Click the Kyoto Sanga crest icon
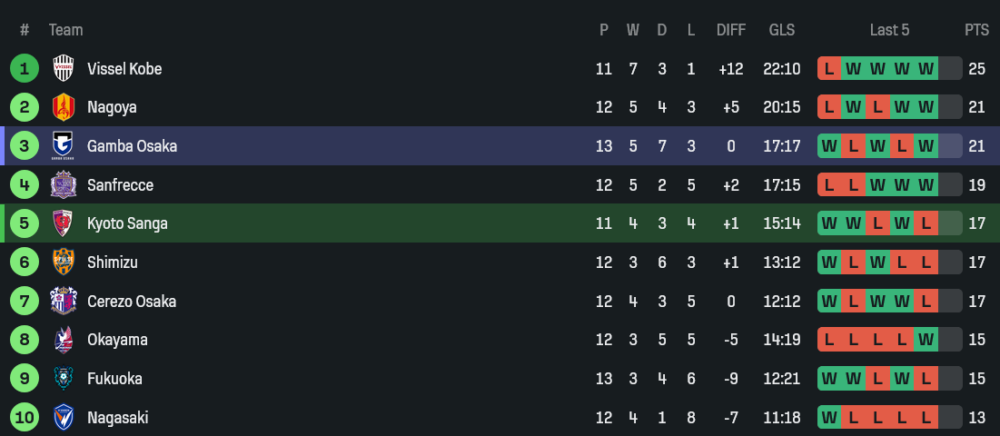Image resolution: width=1000 pixels, height=436 pixels. point(63,224)
